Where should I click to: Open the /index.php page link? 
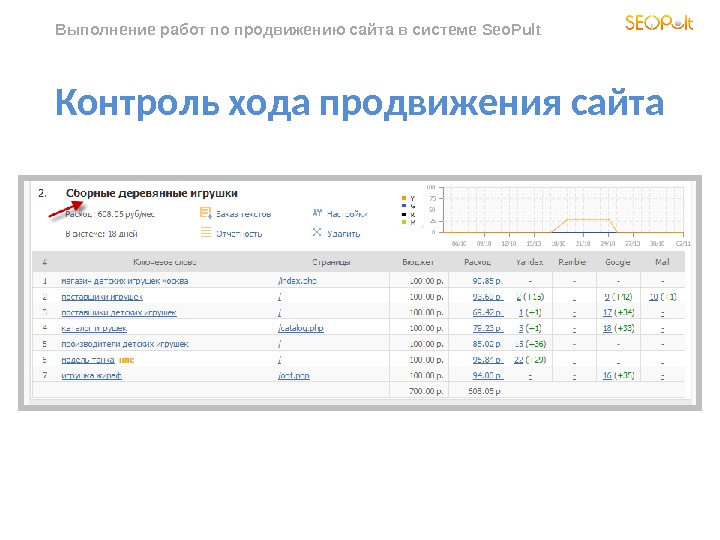point(297,281)
